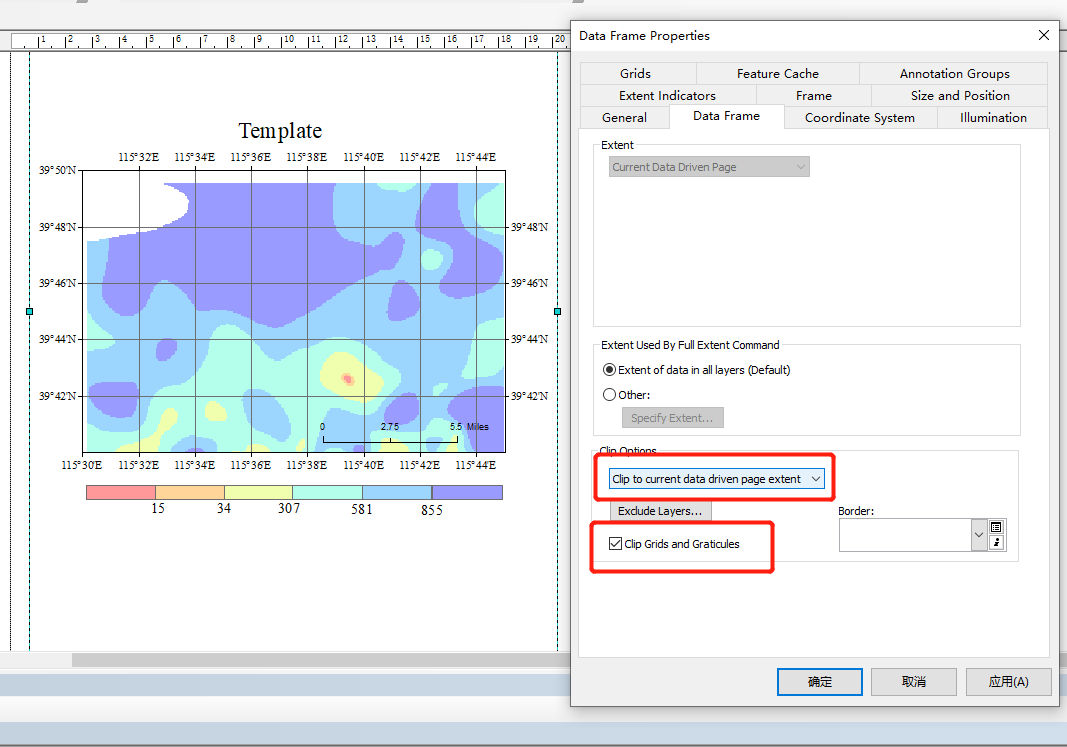Click the horizontal scrollbar below the layout
The height and width of the screenshot is (747, 1067).
(x=320, y=660)
